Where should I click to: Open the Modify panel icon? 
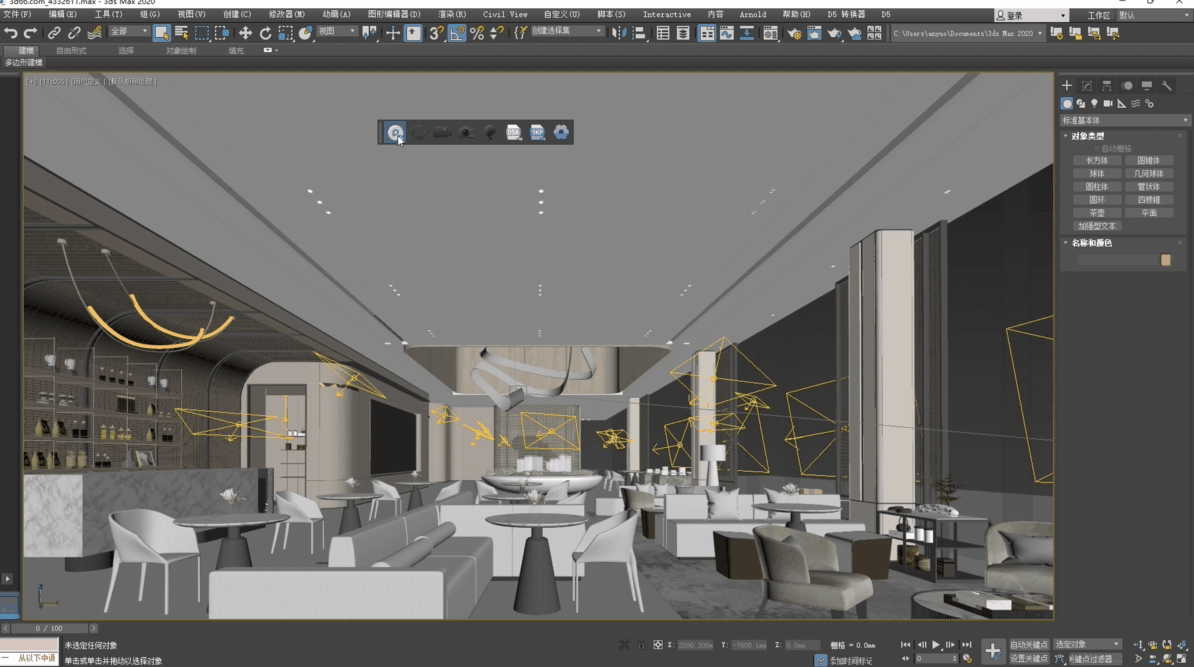1088,86
